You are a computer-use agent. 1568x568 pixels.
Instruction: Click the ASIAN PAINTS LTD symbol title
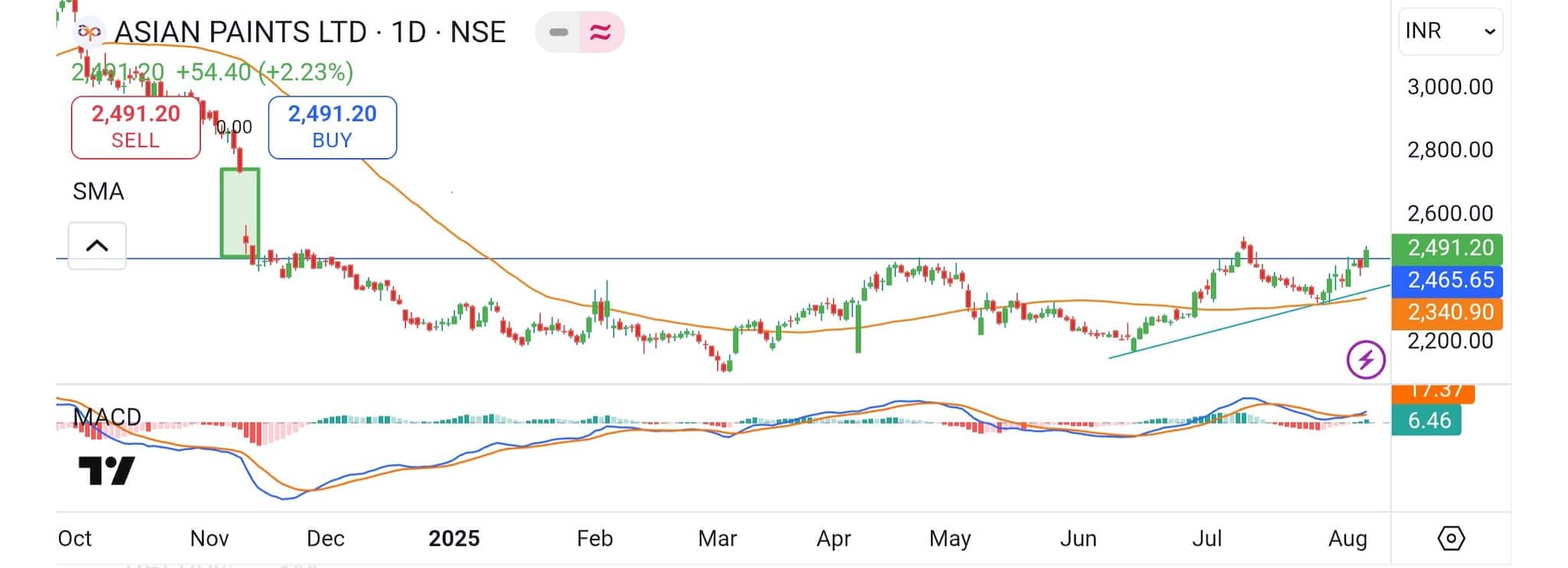pyautogui.click(x=310, y=32)
